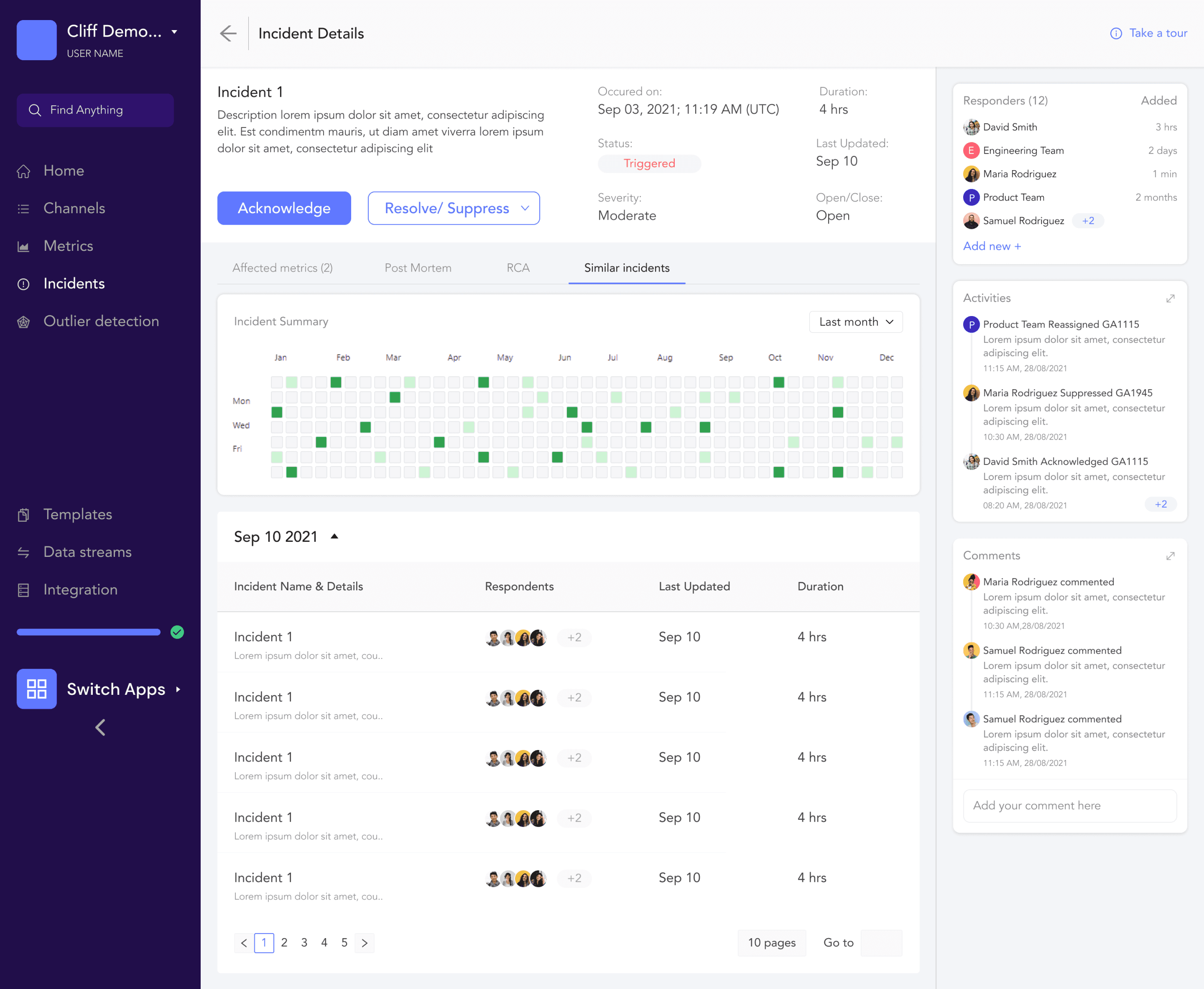Expand the Comments panel with arrow icon
The height and width of the screenshot is (989, 1204).
point(1170,556)
